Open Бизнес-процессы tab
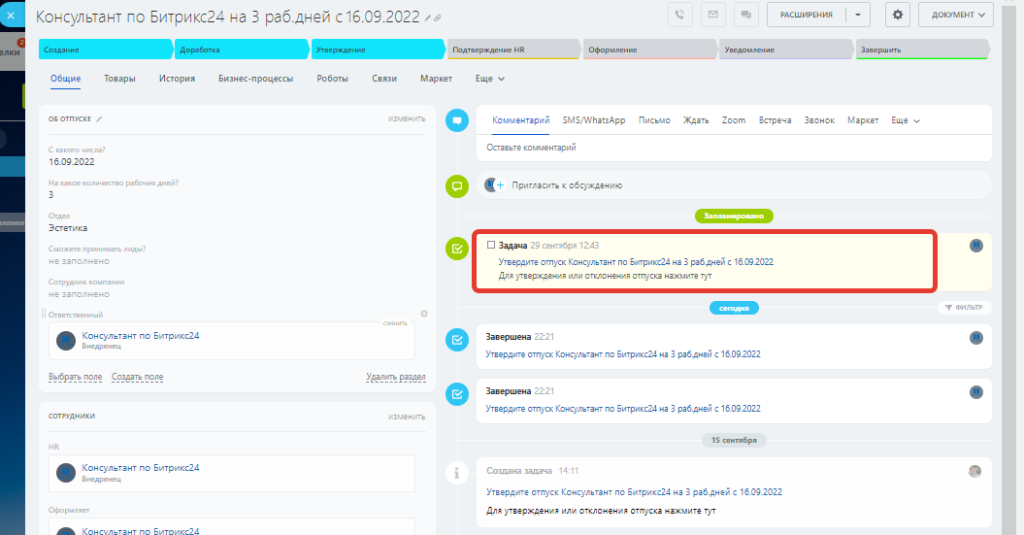The height and width of the screenshot is (535, 1024). (x=255, y=78)
